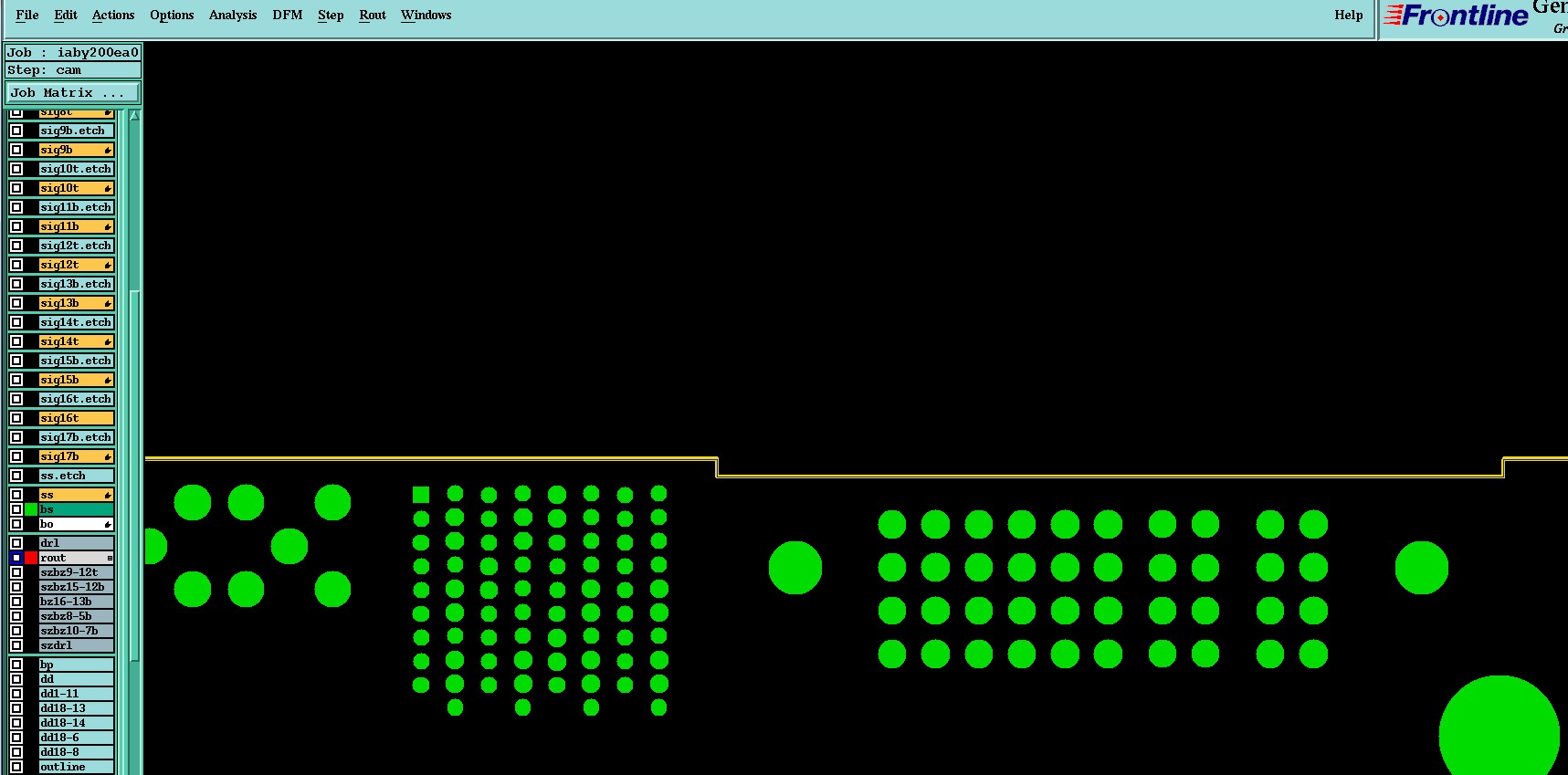The height and width of the screenshot is (775, 1568).
Task: Click the edit marker icon on sig9b
Action: click(108, 150)
